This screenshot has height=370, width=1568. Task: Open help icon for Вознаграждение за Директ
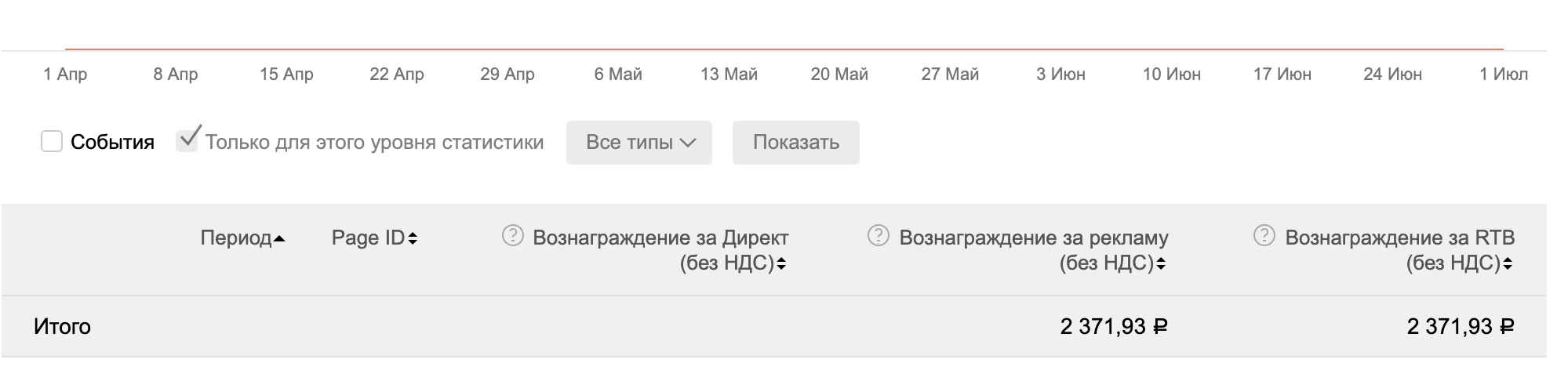click(x=512, y=235)
